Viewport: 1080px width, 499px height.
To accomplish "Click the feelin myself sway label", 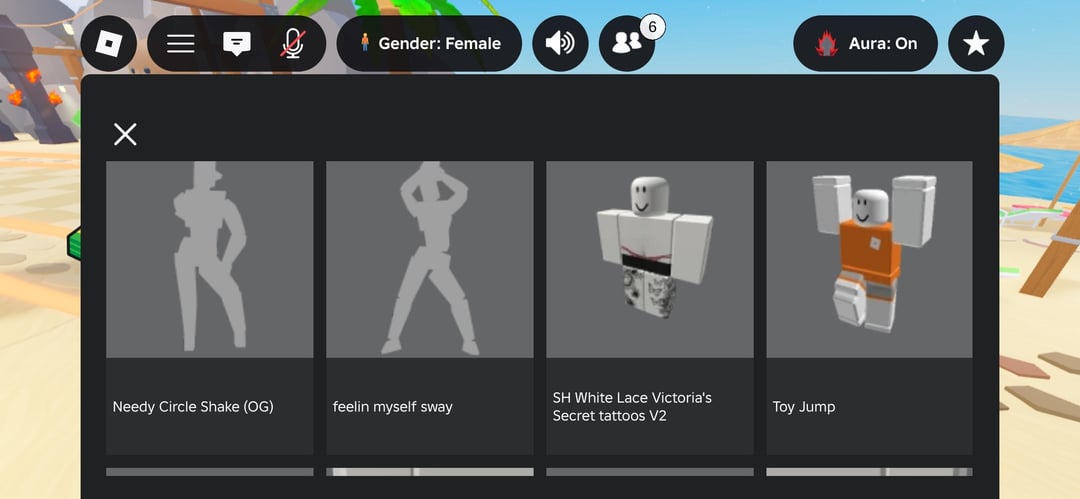I will pos(393,407).
